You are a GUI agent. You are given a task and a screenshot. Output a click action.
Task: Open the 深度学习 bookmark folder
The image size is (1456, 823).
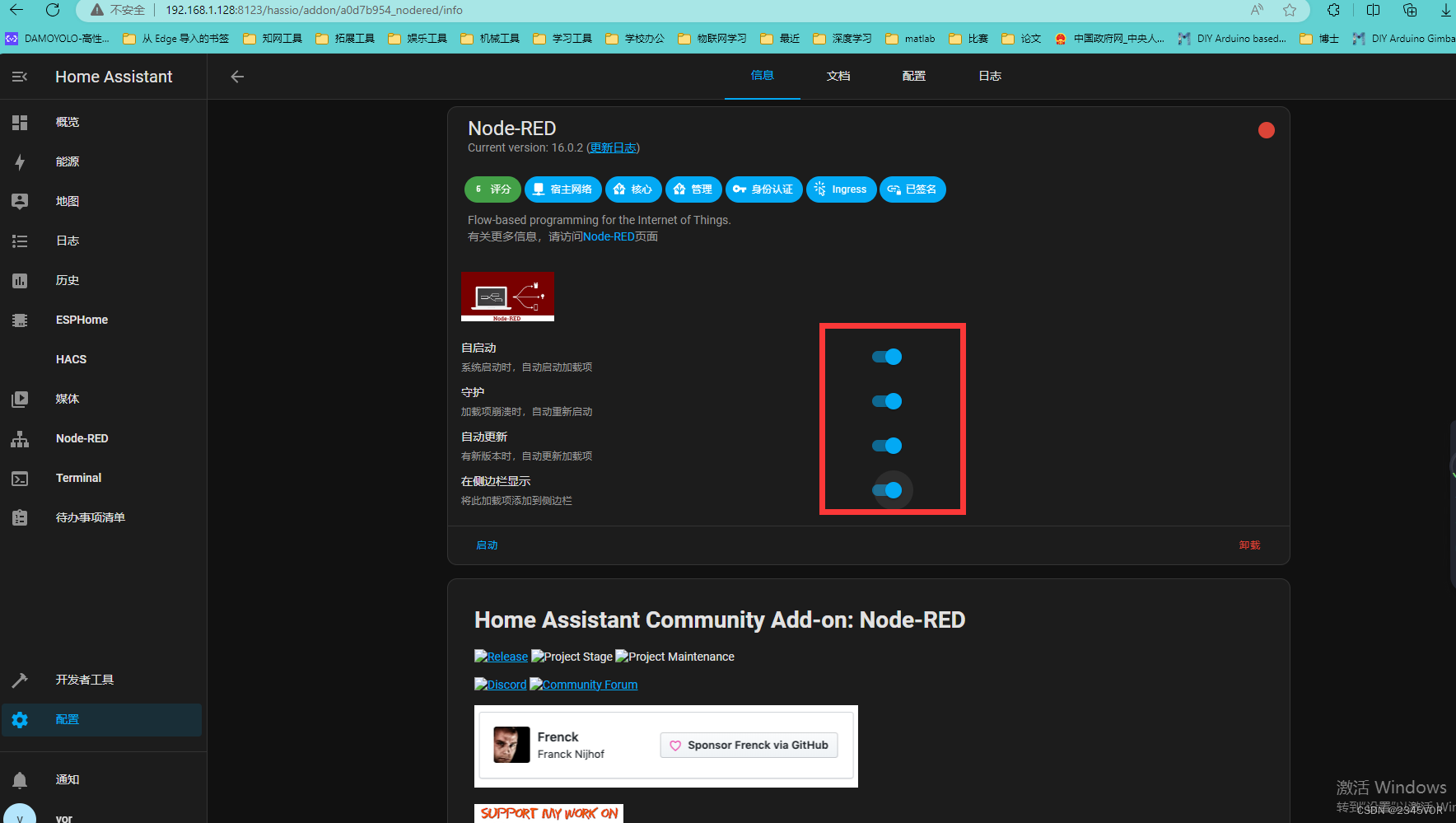842,39
